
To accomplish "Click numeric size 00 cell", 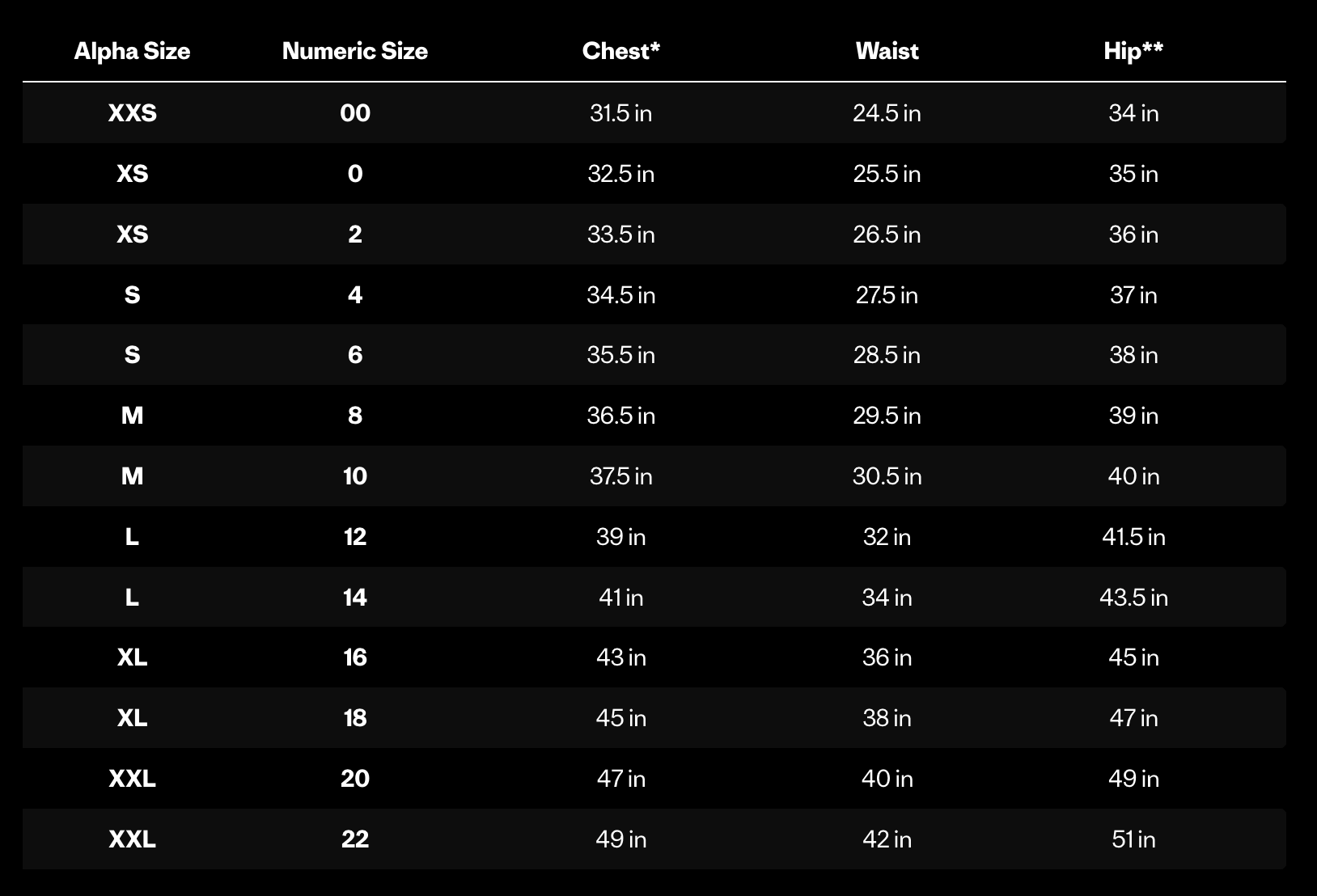I will [x=355, y=113].
